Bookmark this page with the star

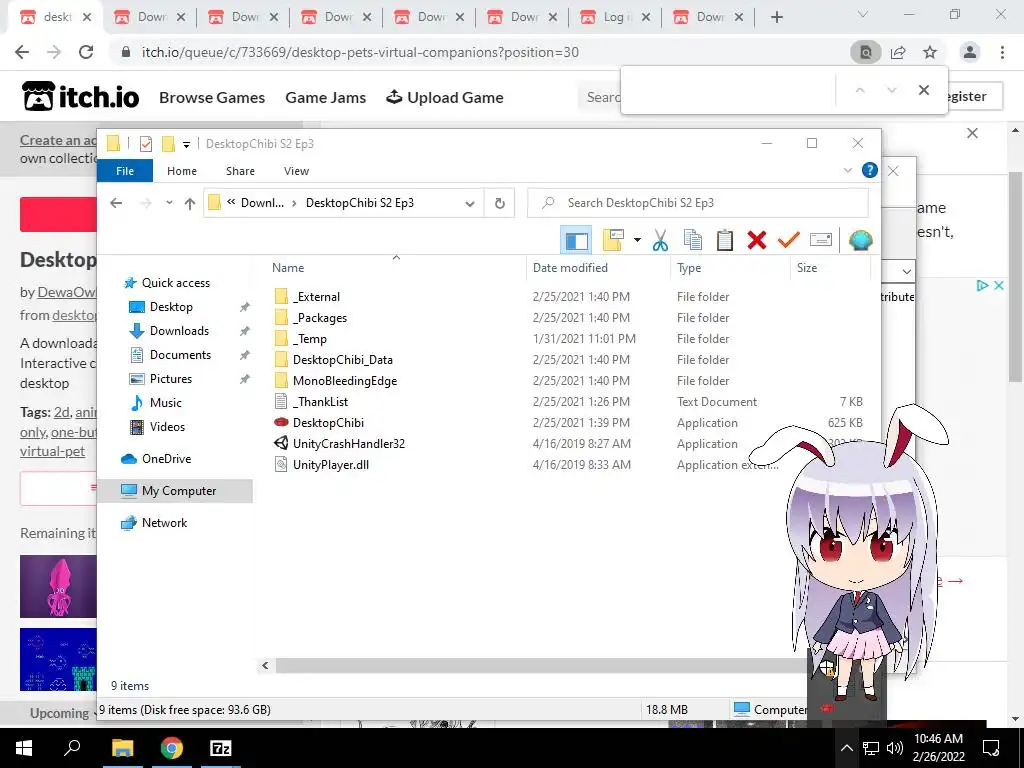coord(930,52)
